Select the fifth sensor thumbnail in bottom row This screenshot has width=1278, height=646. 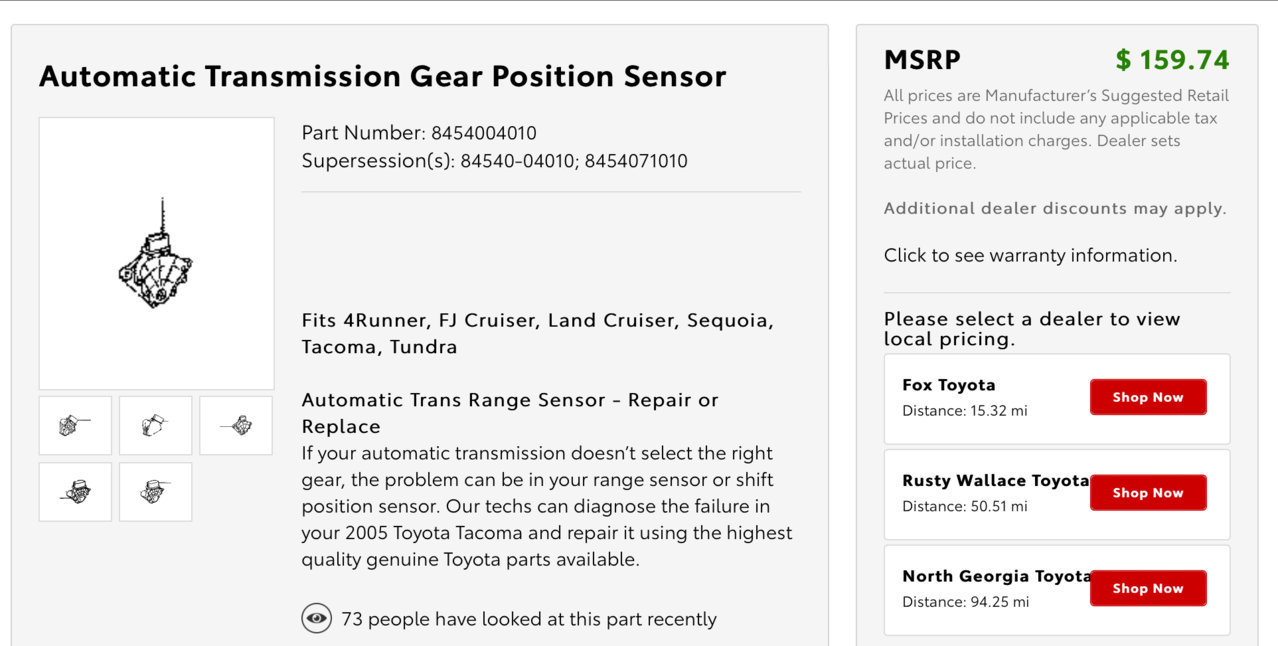click(156, 491)
